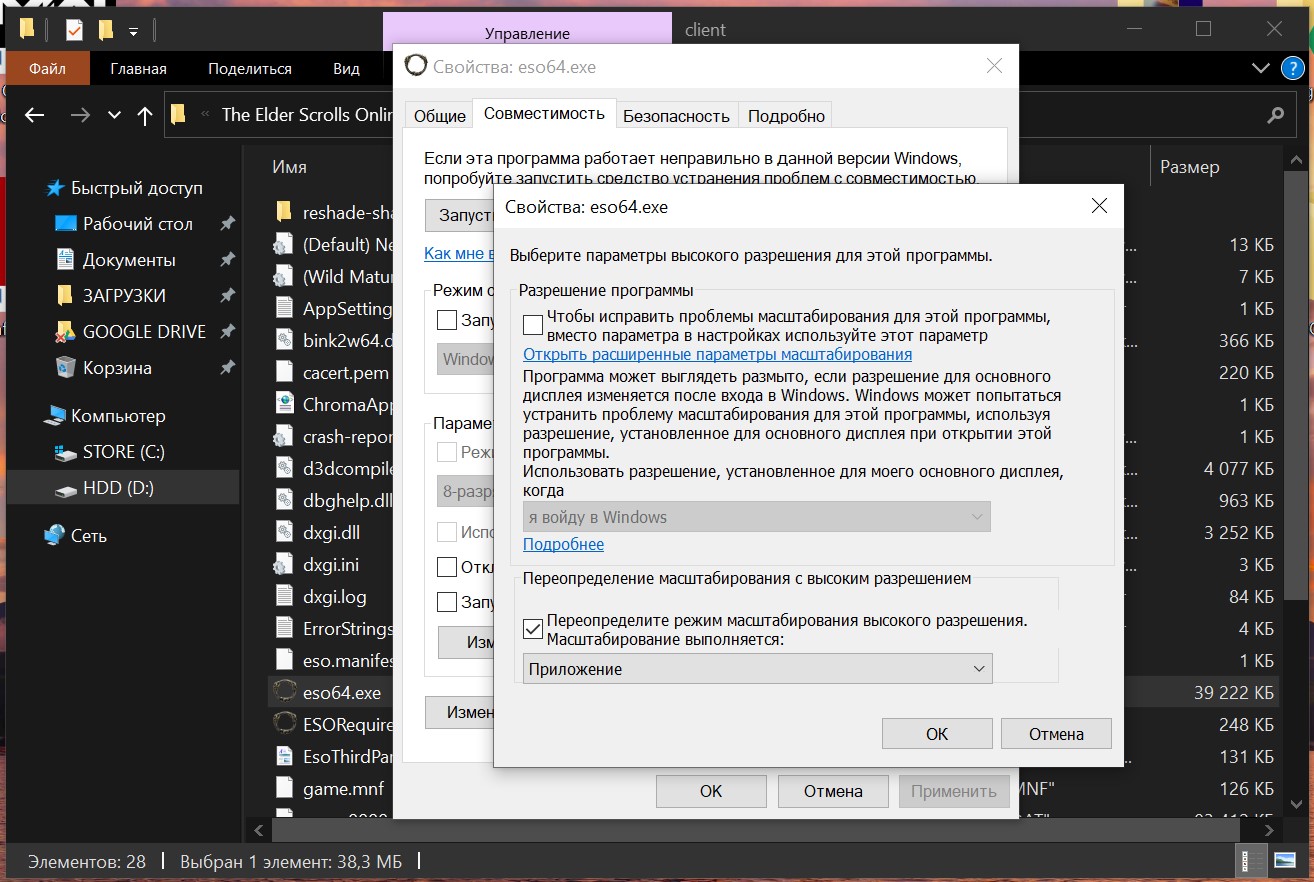Uncheck override high DPI scaling checkbox
The width and height of the screenshot is (1314, 882).
pos(533,629)
